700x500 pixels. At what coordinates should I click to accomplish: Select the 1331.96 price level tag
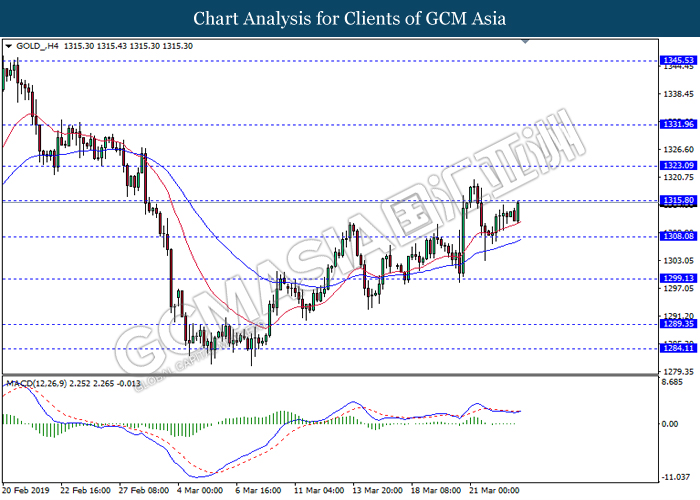(x=677, y=125)
